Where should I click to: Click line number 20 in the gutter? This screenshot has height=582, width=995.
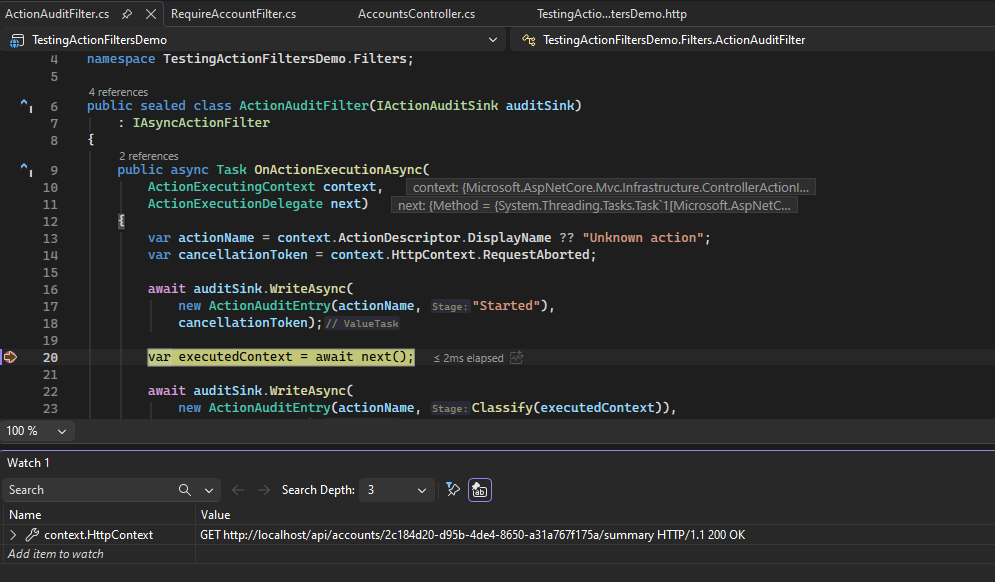[50, 357]
